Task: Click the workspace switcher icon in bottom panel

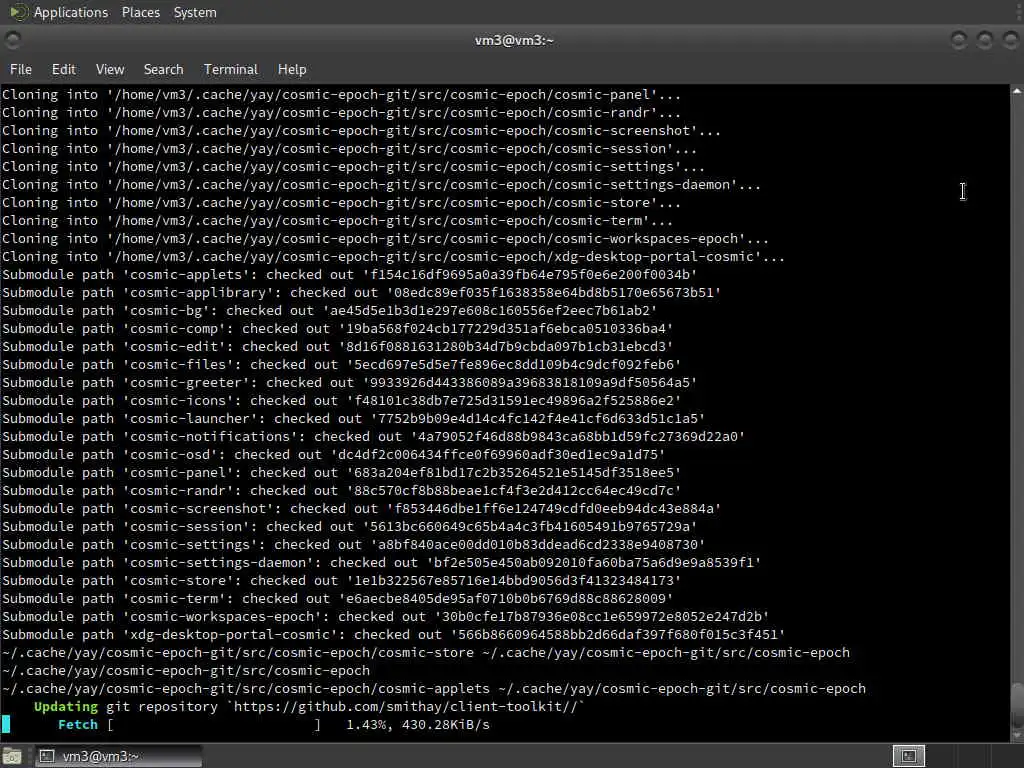Action: pos(908,756)
